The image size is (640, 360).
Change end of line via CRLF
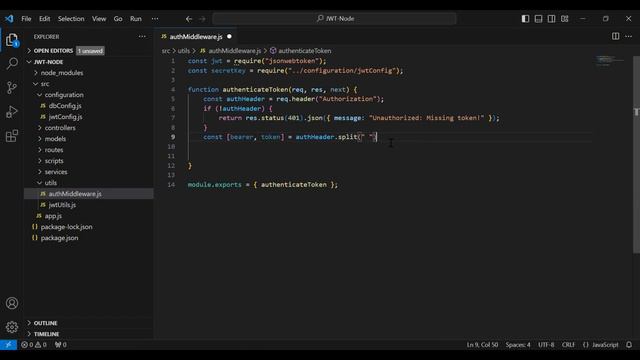568,344
